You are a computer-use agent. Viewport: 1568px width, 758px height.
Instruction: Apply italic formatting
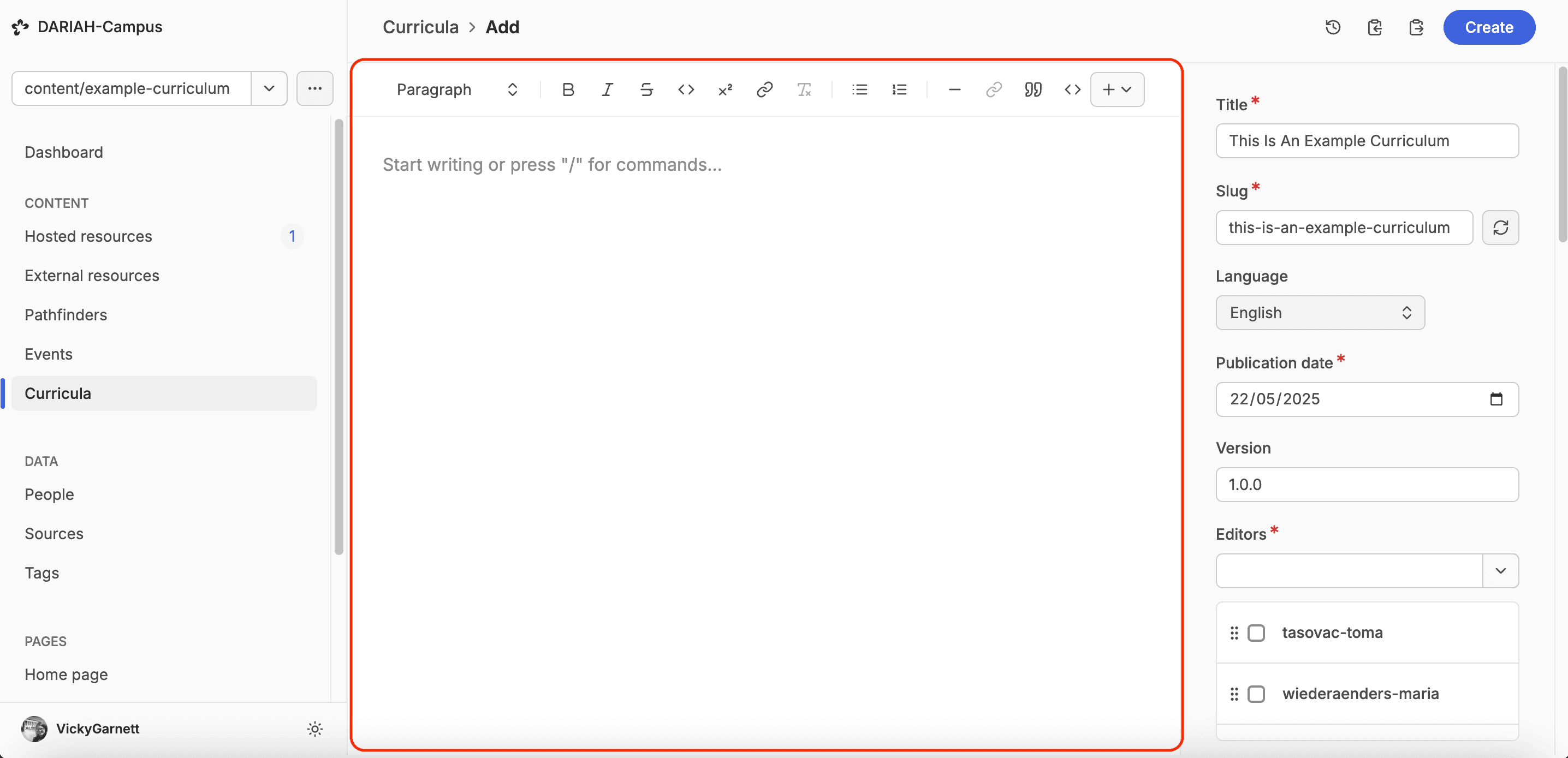[x=607, y=89]
